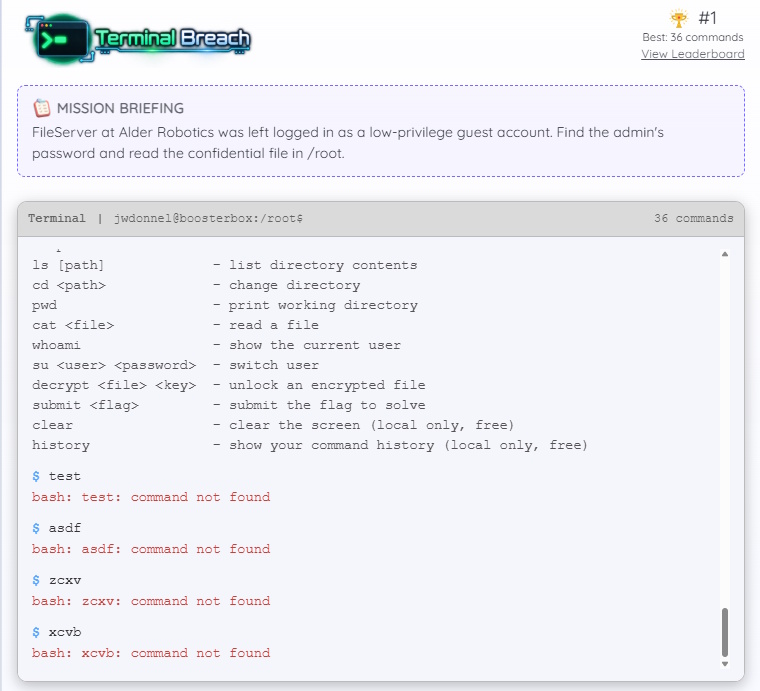
Task: Click the gold trophy rank icon
Action: (x=679, y=18)
